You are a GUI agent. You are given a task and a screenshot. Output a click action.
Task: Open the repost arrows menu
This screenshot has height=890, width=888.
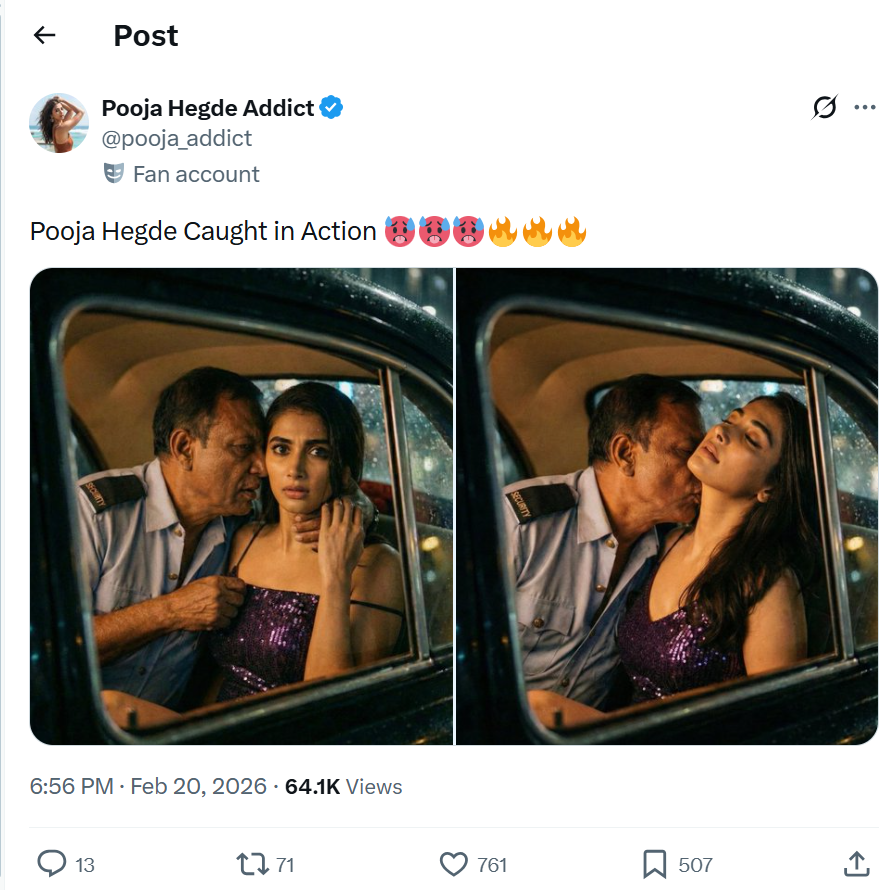[250, 863]
